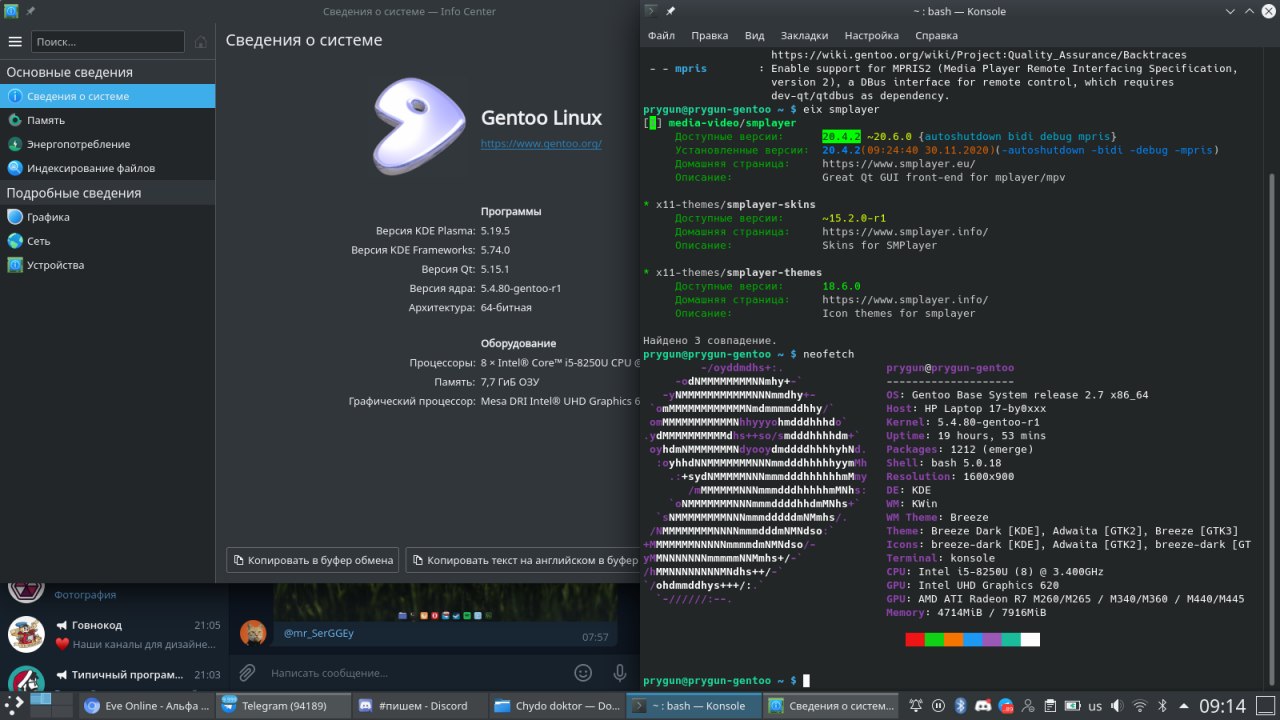1280x720 pixels.
Task: Click the blue Bluetooth tray icon
Action: pos(958,705)
